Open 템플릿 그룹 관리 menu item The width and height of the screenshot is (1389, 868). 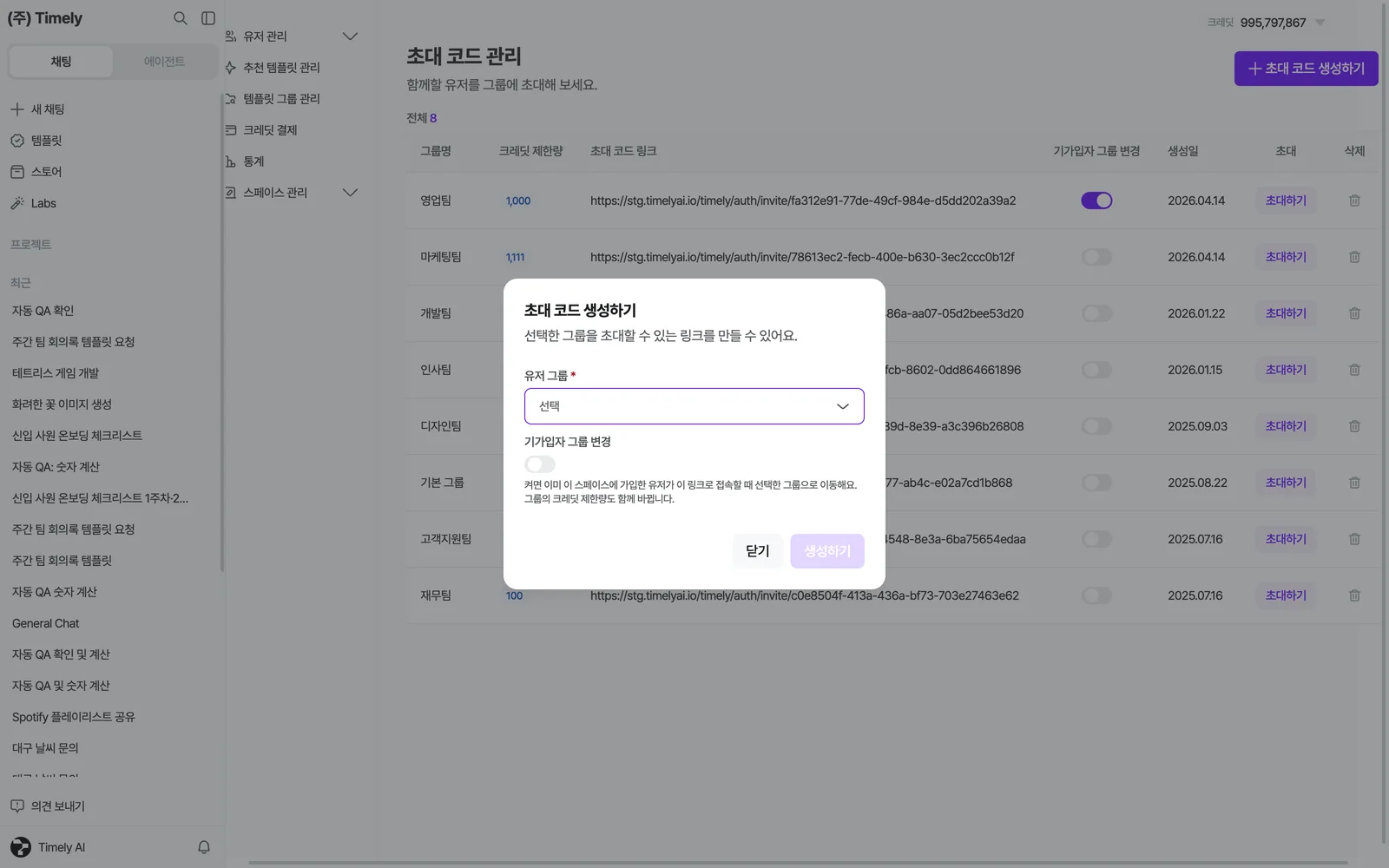pos(281,99)
